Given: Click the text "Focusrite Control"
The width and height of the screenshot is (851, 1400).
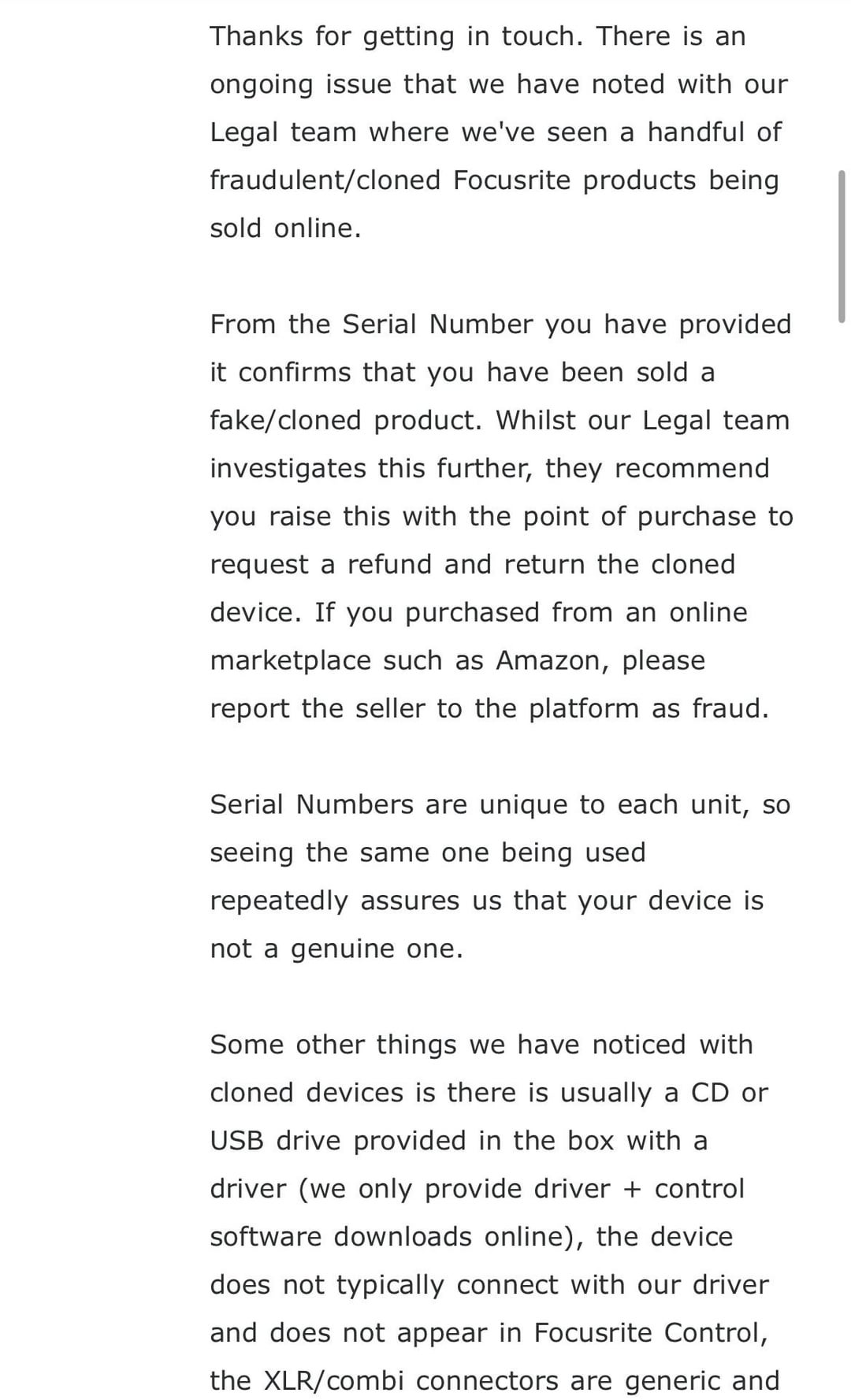Looking at the screenshot, I should pyautogui.click(x=649, y=1332).
